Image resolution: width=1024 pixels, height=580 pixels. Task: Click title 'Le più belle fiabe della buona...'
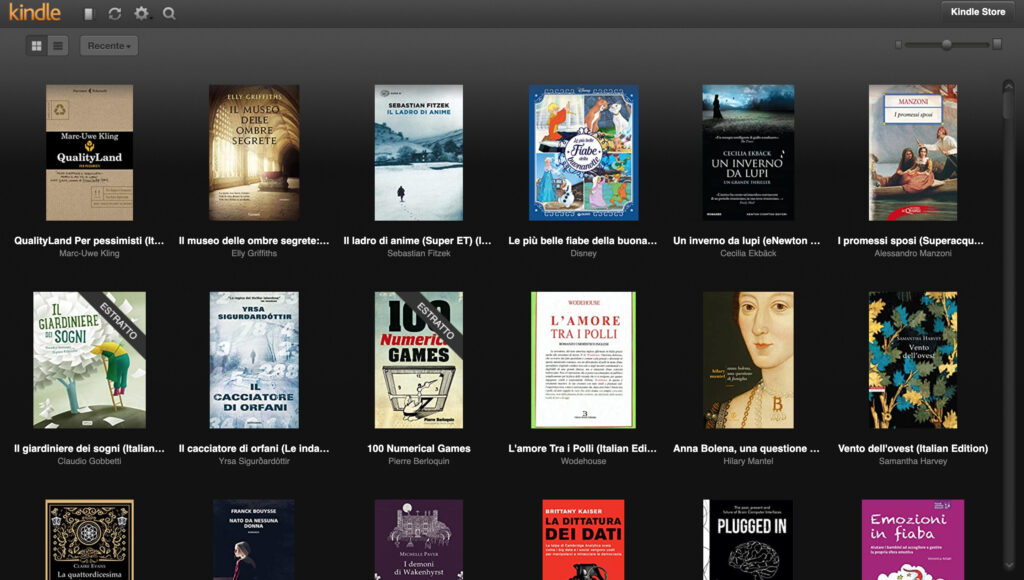click(583, 240)
